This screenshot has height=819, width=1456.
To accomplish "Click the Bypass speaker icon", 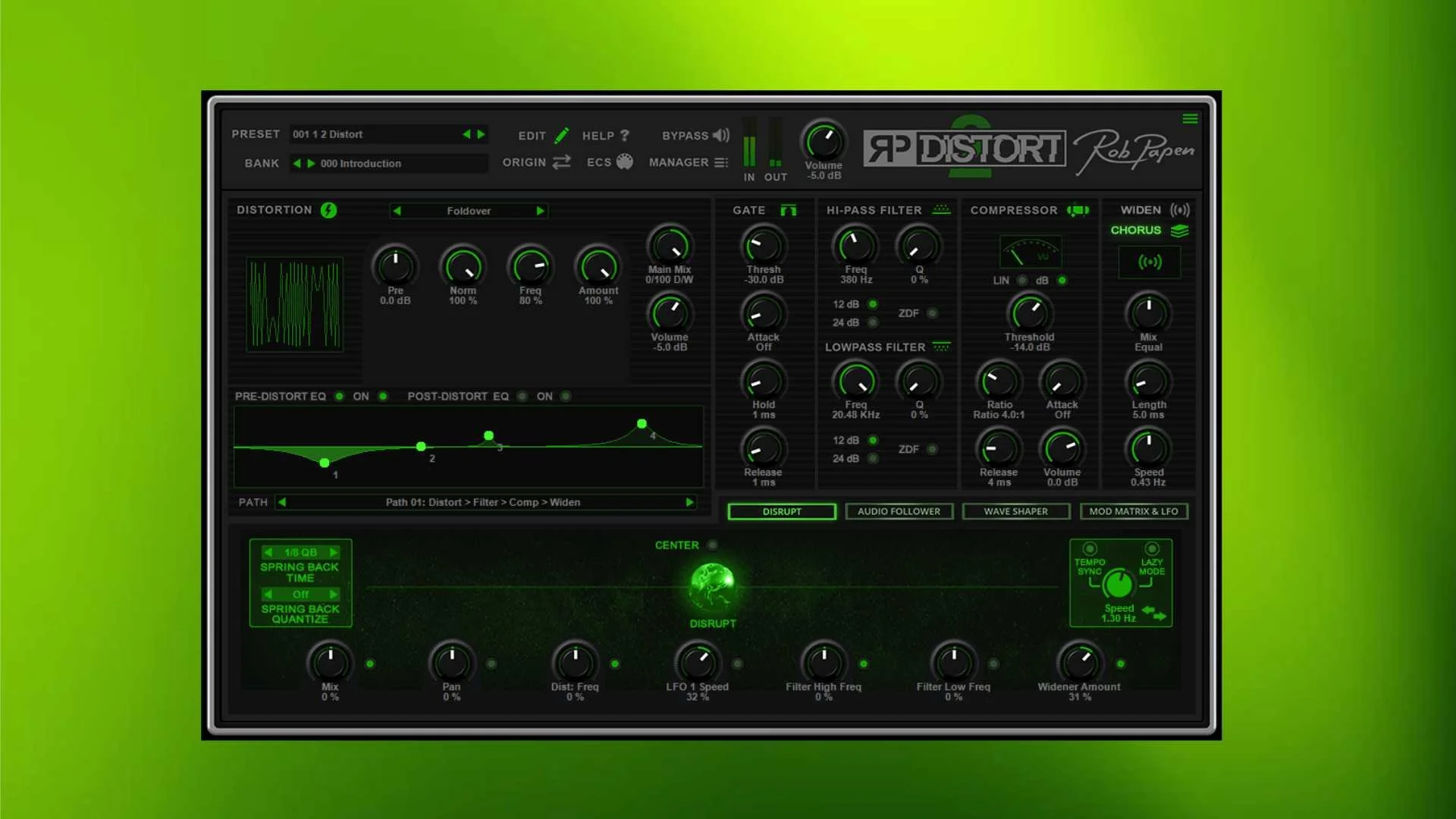I will click(721, 135).
